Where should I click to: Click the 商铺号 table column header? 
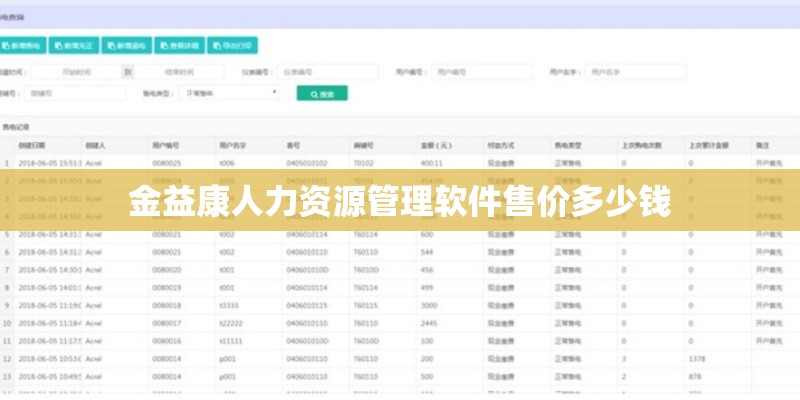(363, 145)
